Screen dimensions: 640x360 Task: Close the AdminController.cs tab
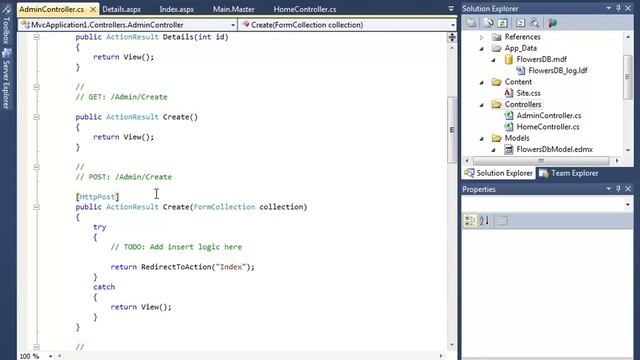click(93, 9)
